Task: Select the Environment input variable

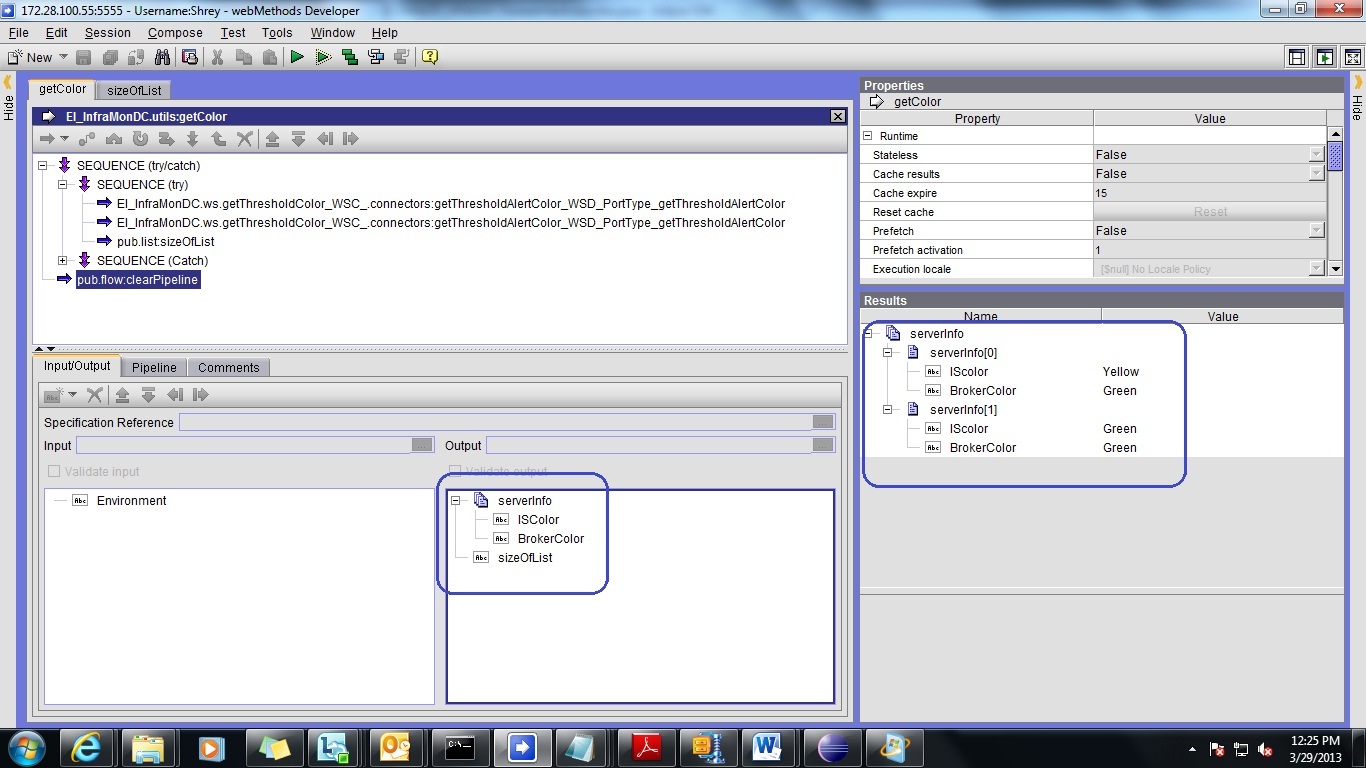Action: (x=131, y=500)
